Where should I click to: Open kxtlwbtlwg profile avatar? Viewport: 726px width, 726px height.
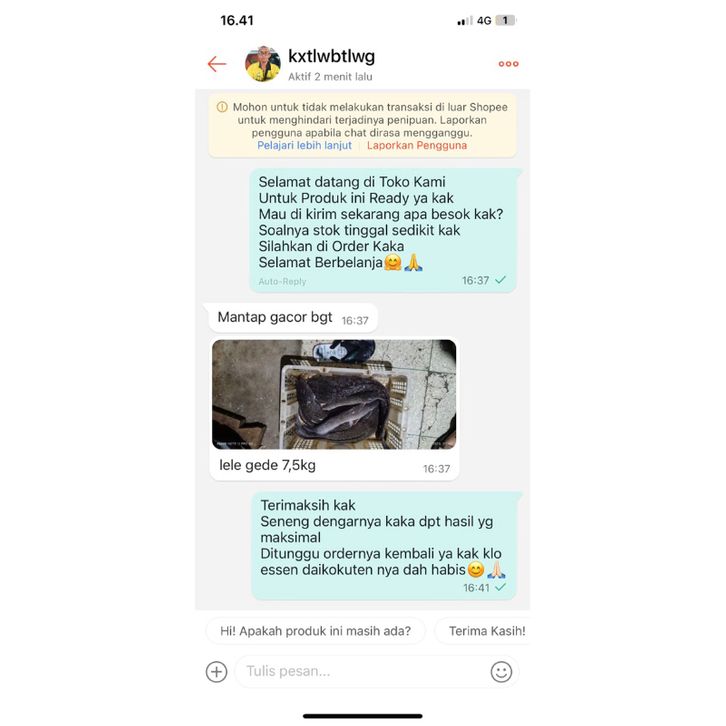point(263,64)
